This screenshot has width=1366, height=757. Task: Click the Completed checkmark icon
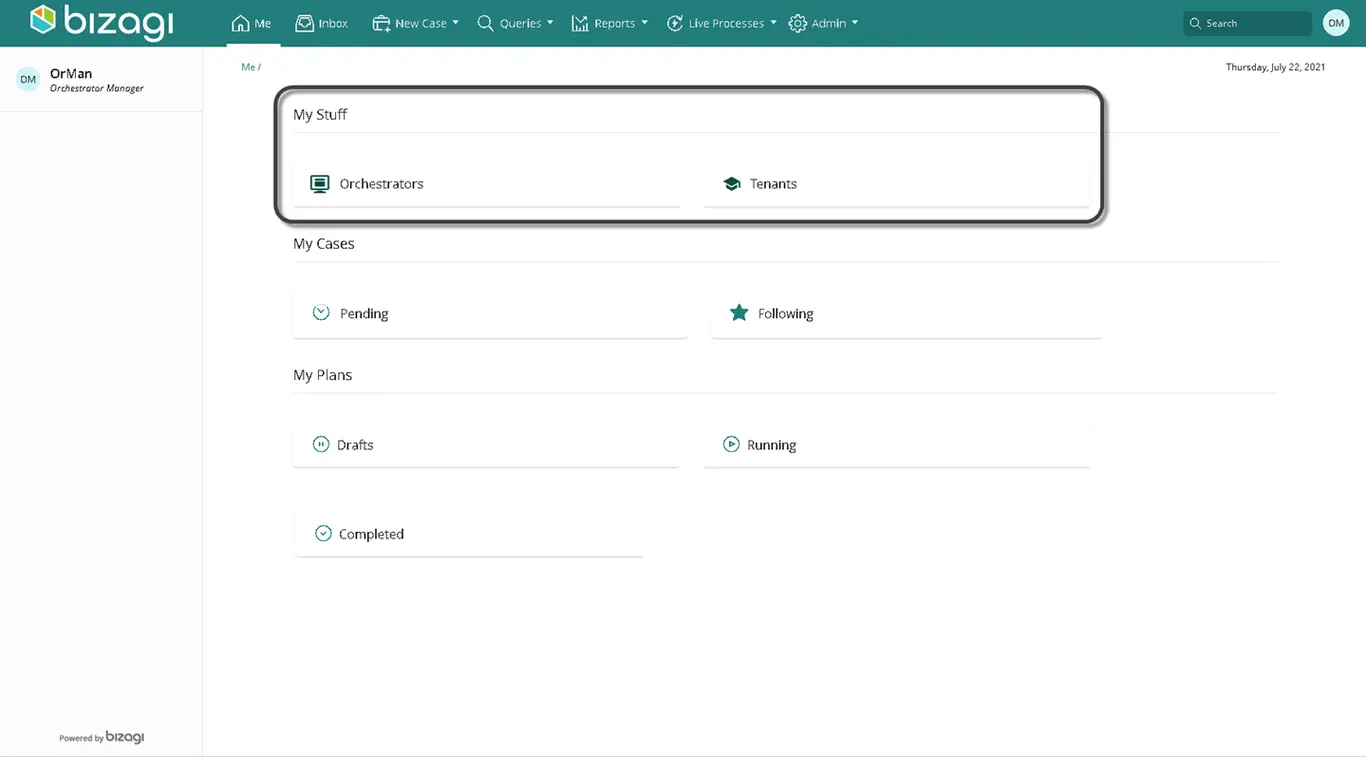pyautogui.click(x=323, y=533)
